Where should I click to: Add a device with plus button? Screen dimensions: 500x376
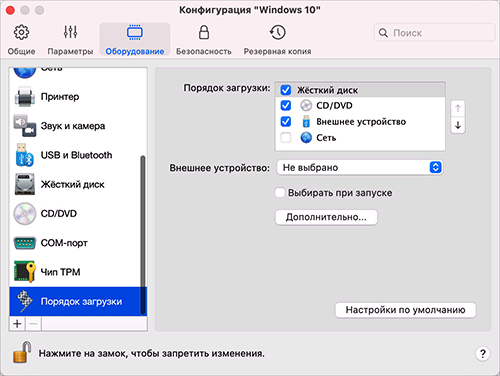click(17, 324)
